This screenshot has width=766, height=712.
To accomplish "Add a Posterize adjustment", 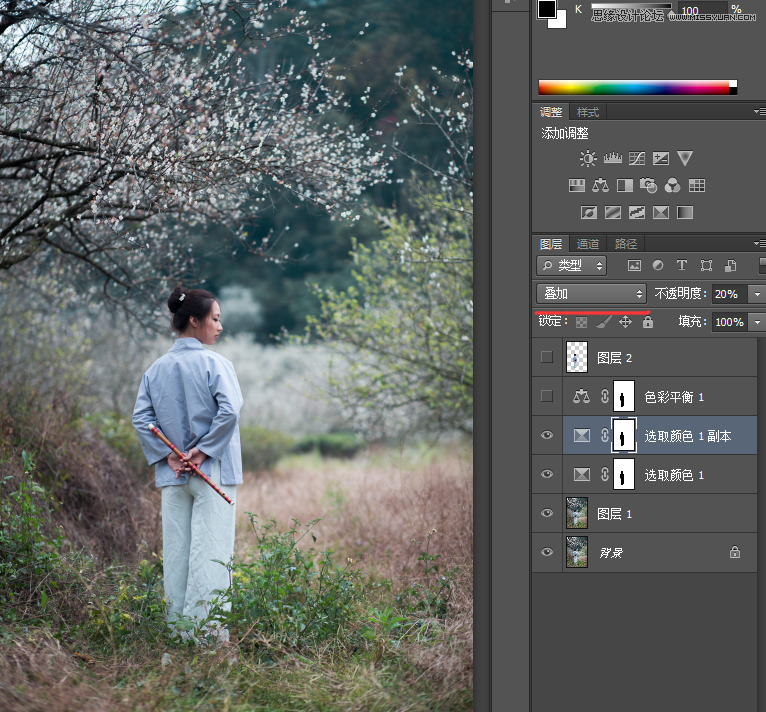I will coord(613,213).
